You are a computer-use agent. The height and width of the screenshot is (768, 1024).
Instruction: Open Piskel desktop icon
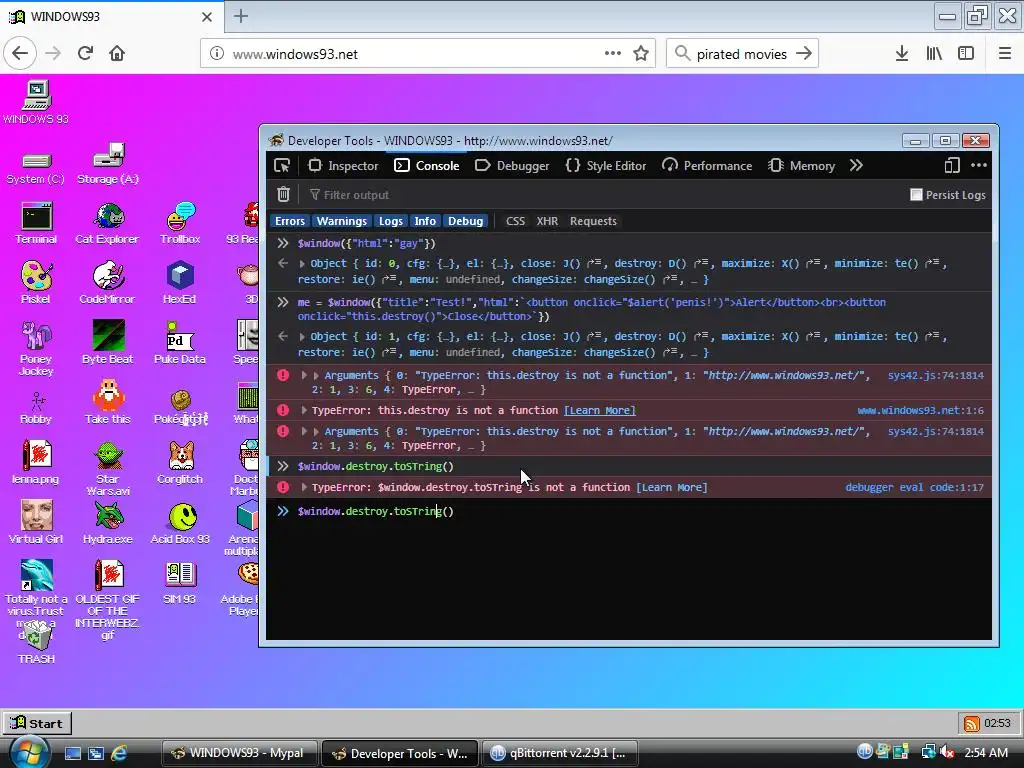(x=36, y=283)
